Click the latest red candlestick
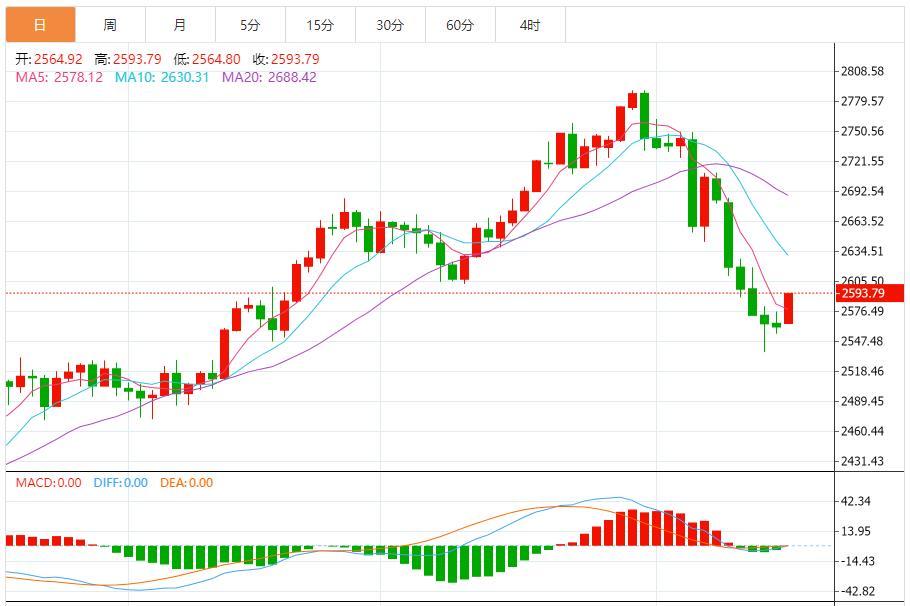 click(x=788, y=308)
